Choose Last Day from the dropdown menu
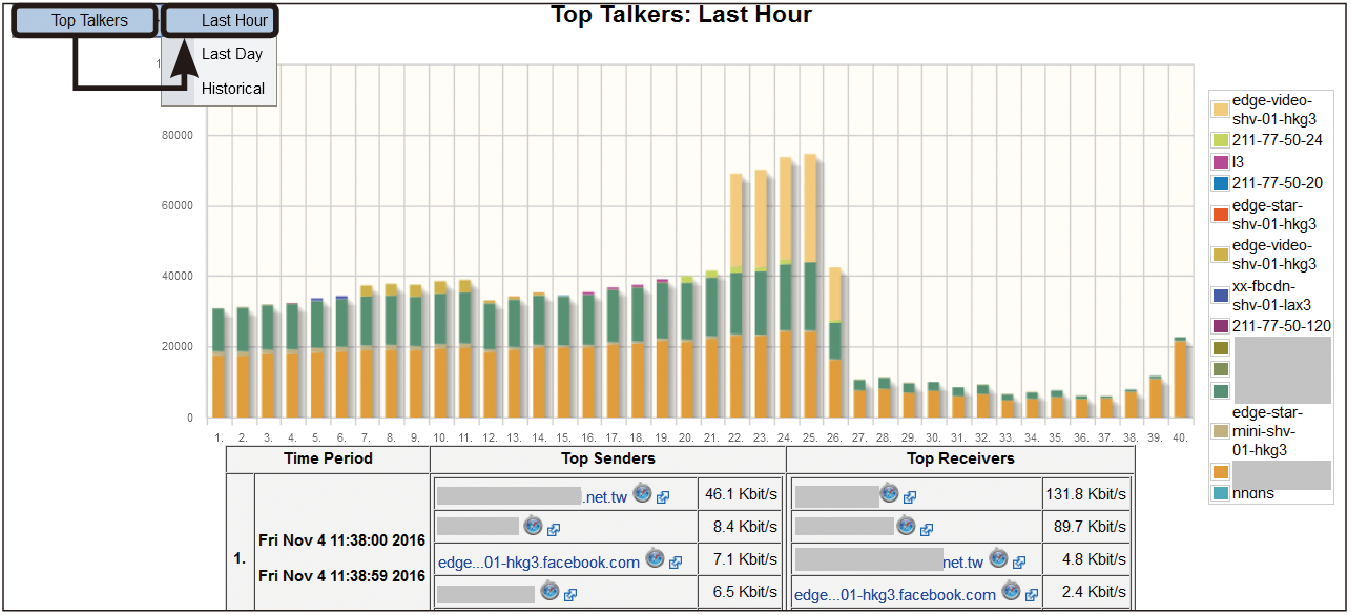1351x615 pixels. (x=231, y=54)
